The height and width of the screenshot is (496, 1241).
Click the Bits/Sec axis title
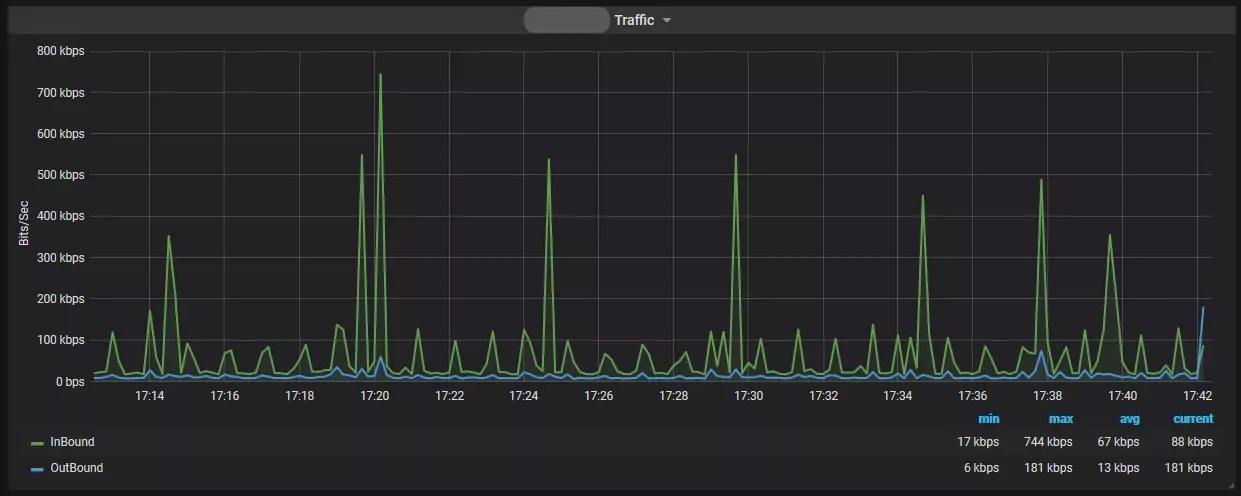pyautogui.click(x=23, y=221)
